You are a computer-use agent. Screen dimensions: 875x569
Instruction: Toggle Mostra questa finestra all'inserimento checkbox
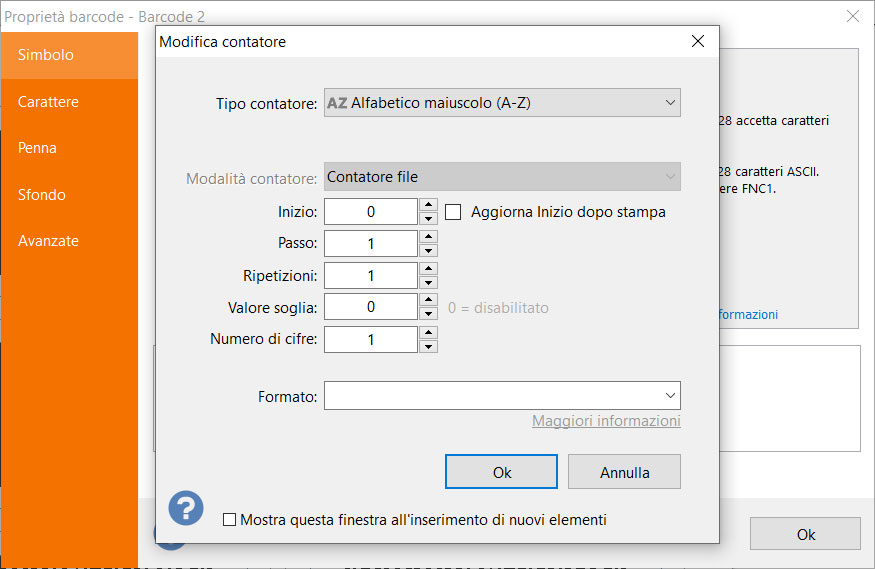[x=229, y=520]
